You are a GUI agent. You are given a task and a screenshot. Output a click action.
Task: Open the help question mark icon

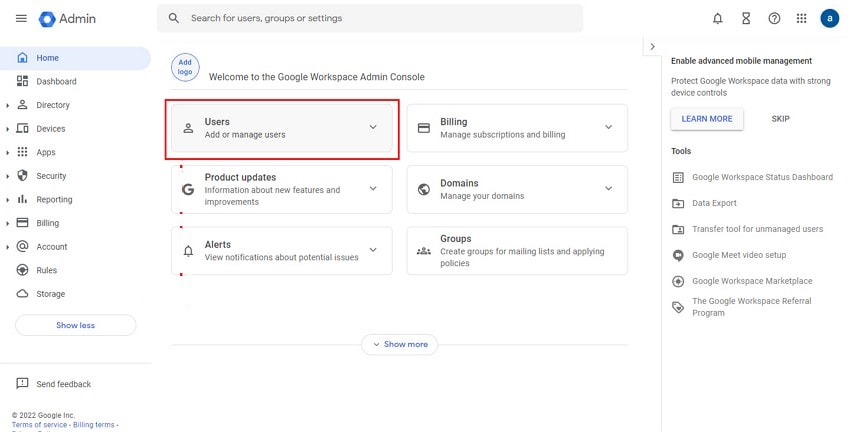[x=774, y=19]
